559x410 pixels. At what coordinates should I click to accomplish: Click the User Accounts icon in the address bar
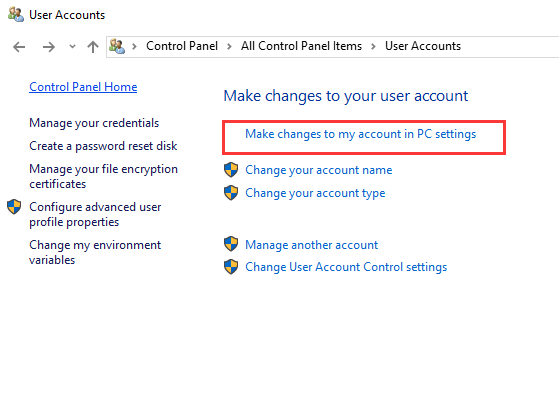coord(117,46)
